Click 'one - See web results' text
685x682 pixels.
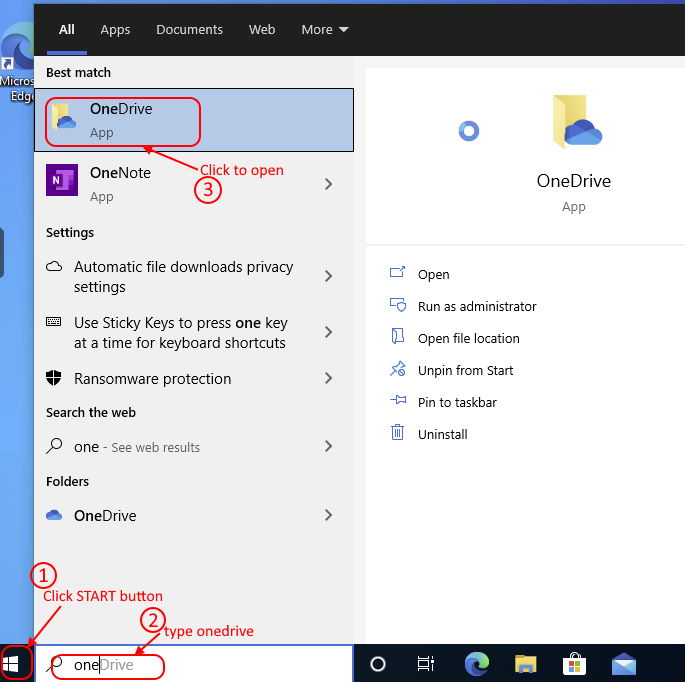(x=137, y=447)
